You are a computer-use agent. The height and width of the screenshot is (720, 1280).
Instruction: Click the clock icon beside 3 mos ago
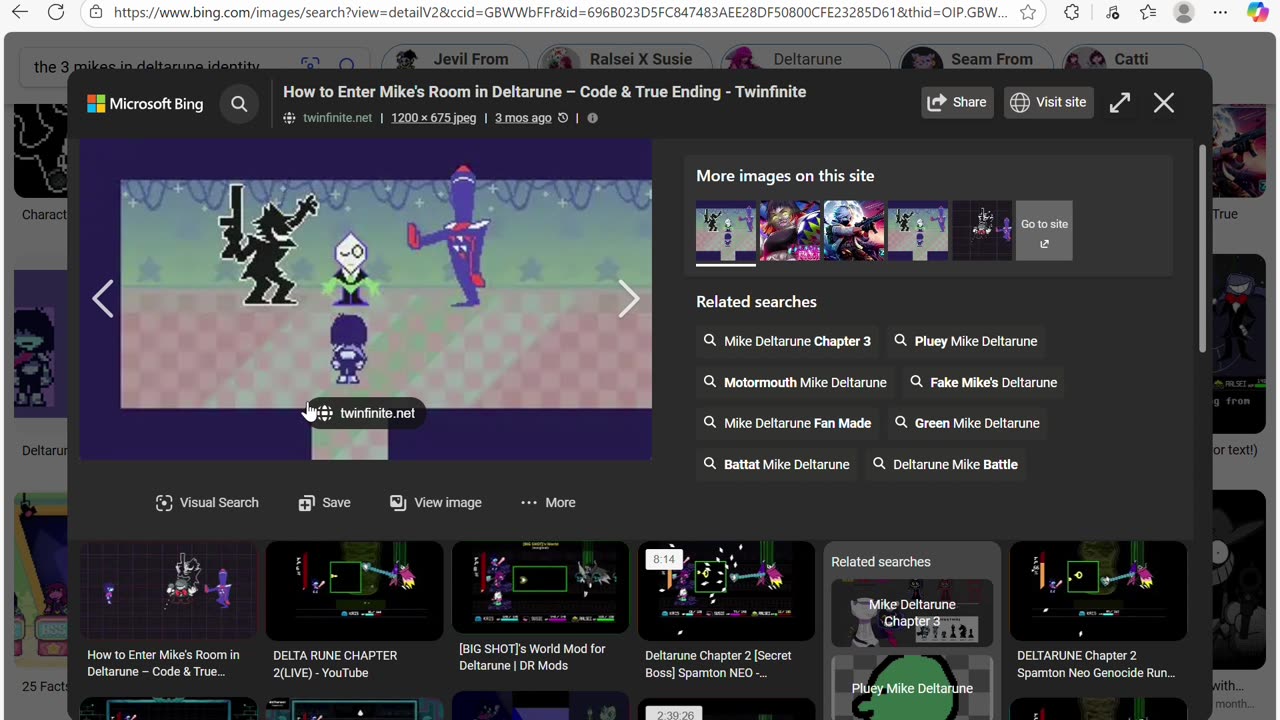(x=563, y=118)
